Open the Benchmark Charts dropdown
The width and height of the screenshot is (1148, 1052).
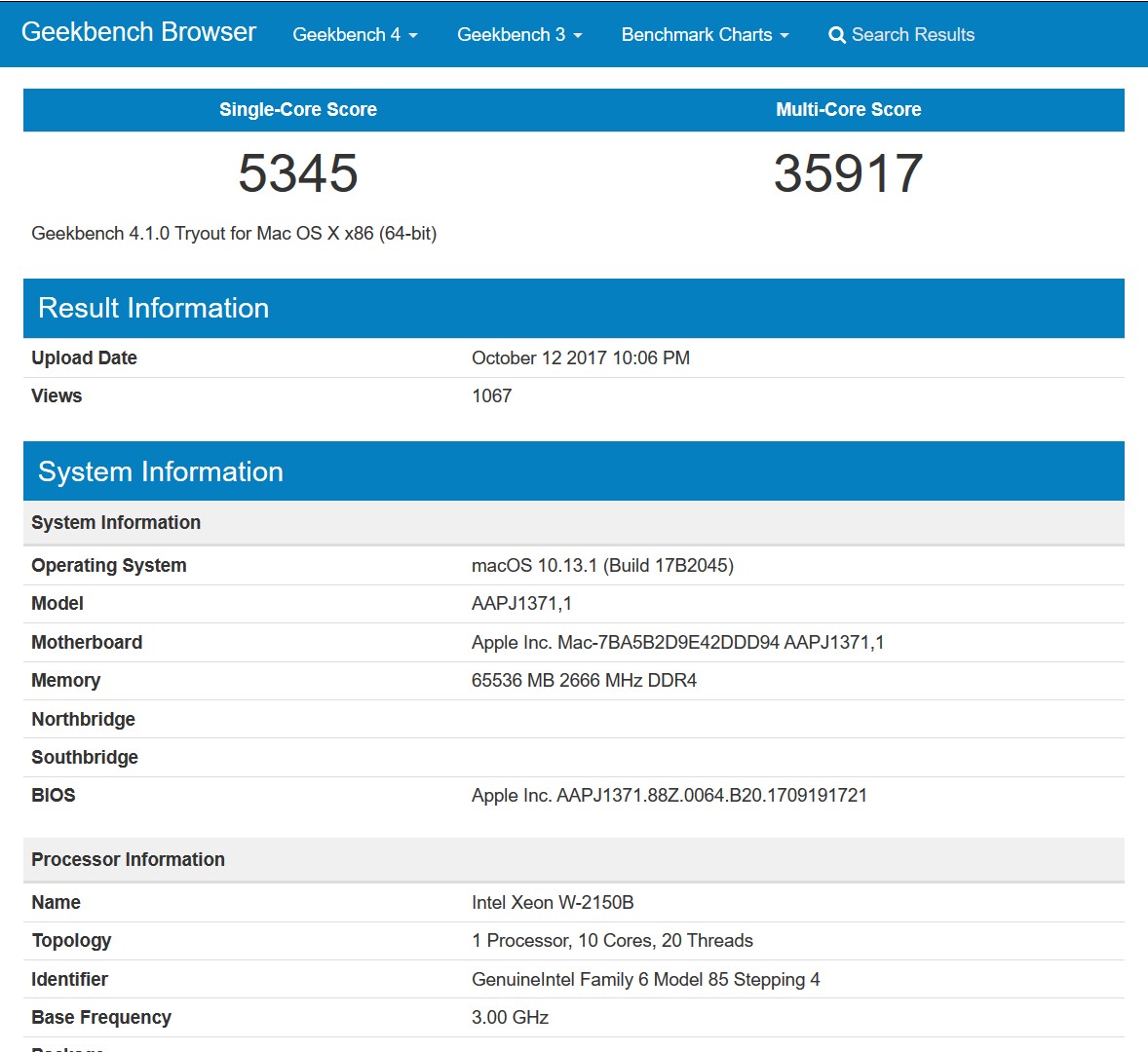(x=705, y=35)
